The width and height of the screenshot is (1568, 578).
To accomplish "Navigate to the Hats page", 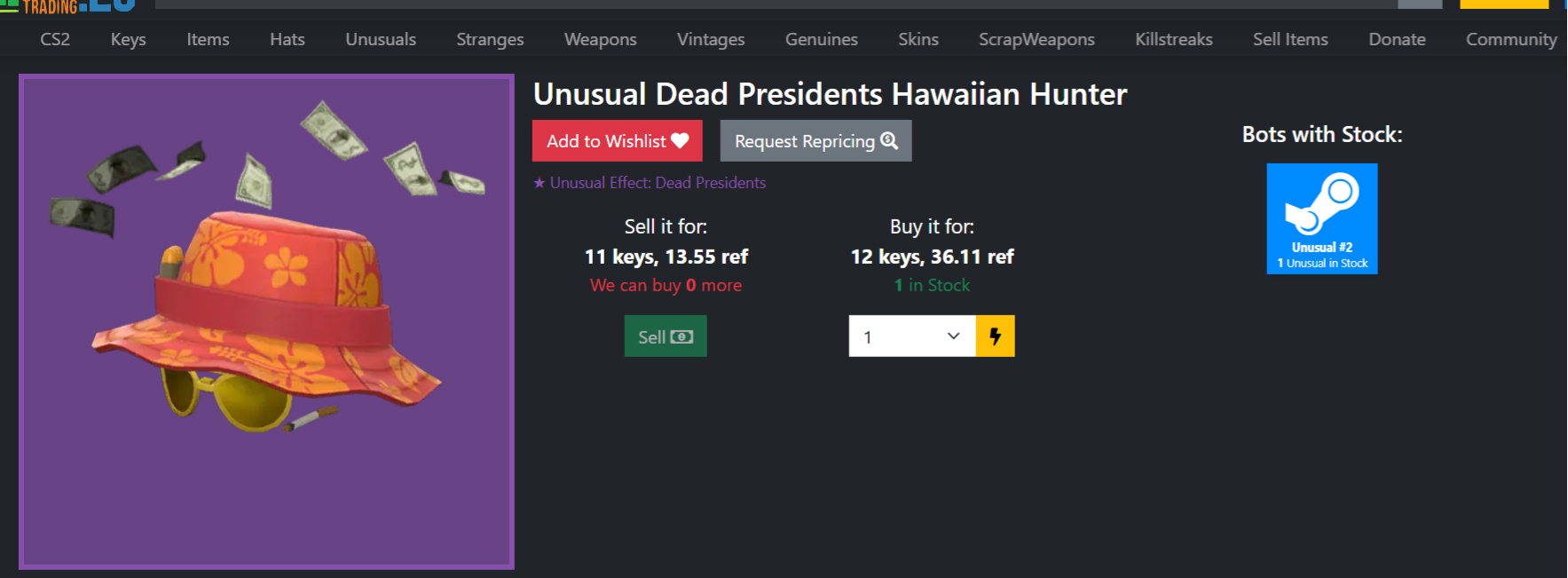I will 288,39.
